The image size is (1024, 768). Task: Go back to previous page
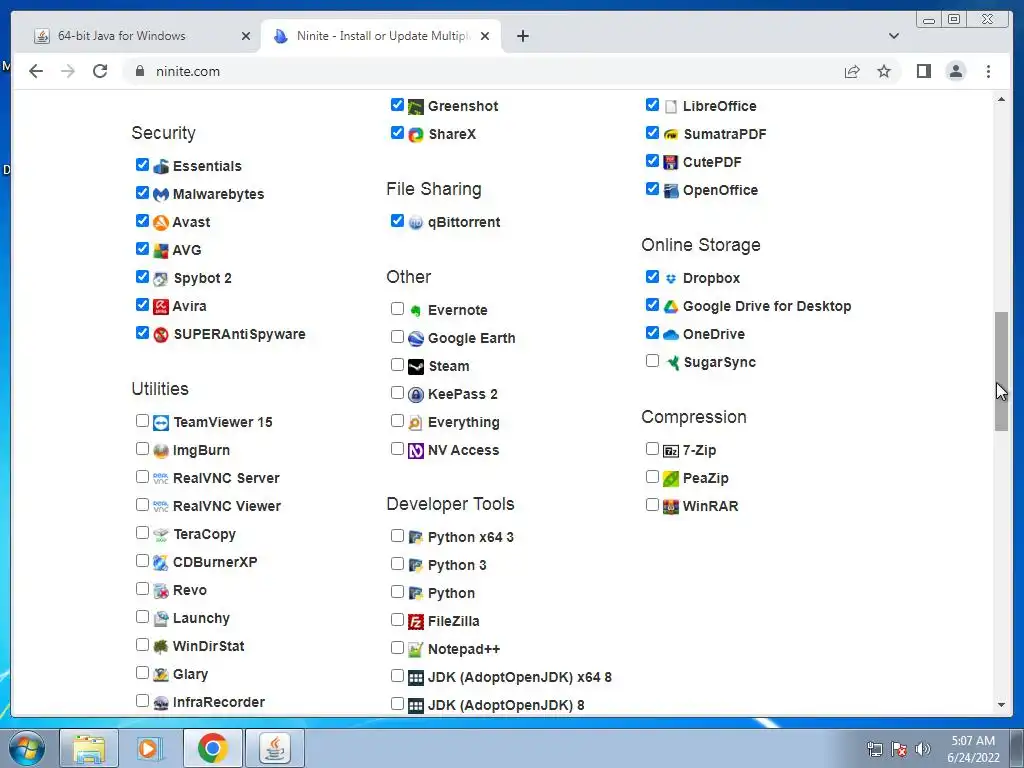pos(36,71)
